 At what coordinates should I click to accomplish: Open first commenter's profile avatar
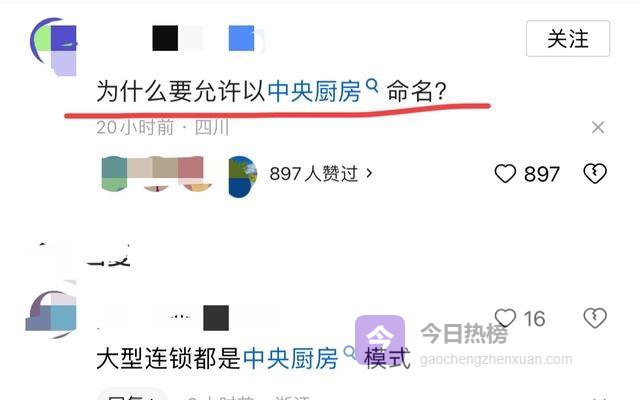[54, 46]
